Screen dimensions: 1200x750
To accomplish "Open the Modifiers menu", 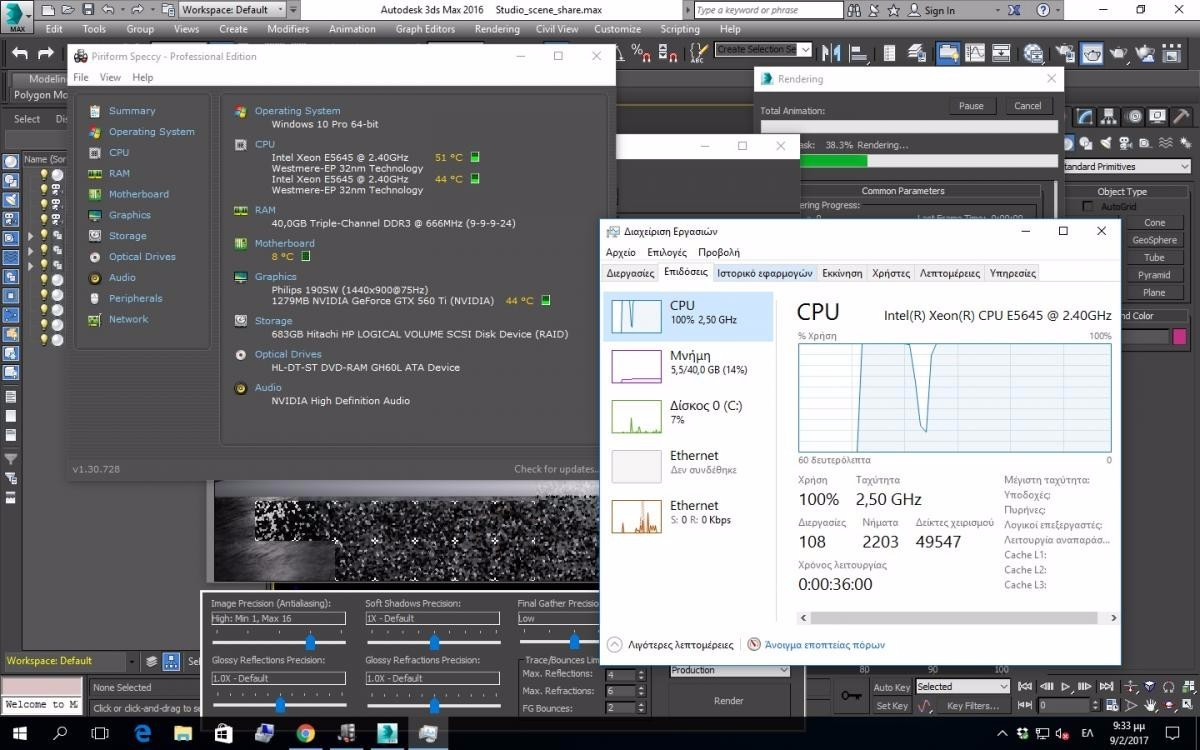I will point(288,29).
